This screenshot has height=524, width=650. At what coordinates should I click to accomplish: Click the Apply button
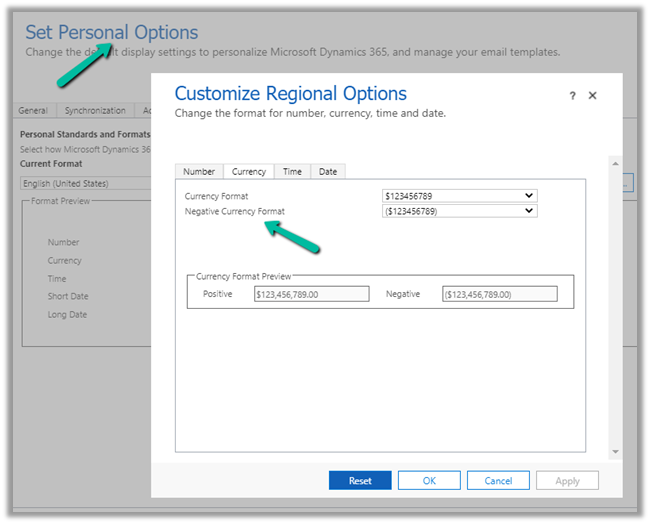pyautogui.click(x=567, y=481)
